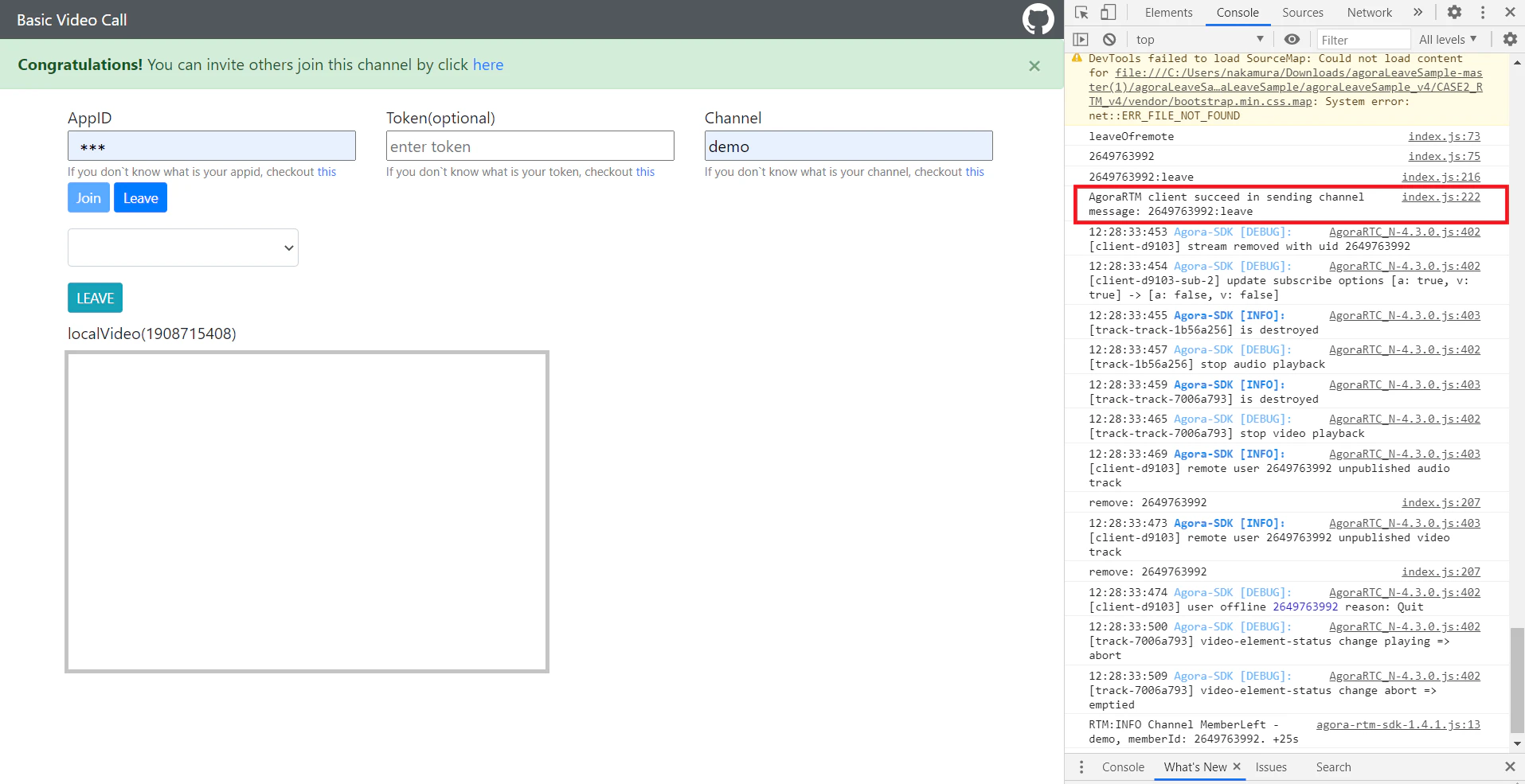Viewport: 1525px width, 784px height.
Task: Expand the top JavaScript context dropdown
Action: (1199, 39)
